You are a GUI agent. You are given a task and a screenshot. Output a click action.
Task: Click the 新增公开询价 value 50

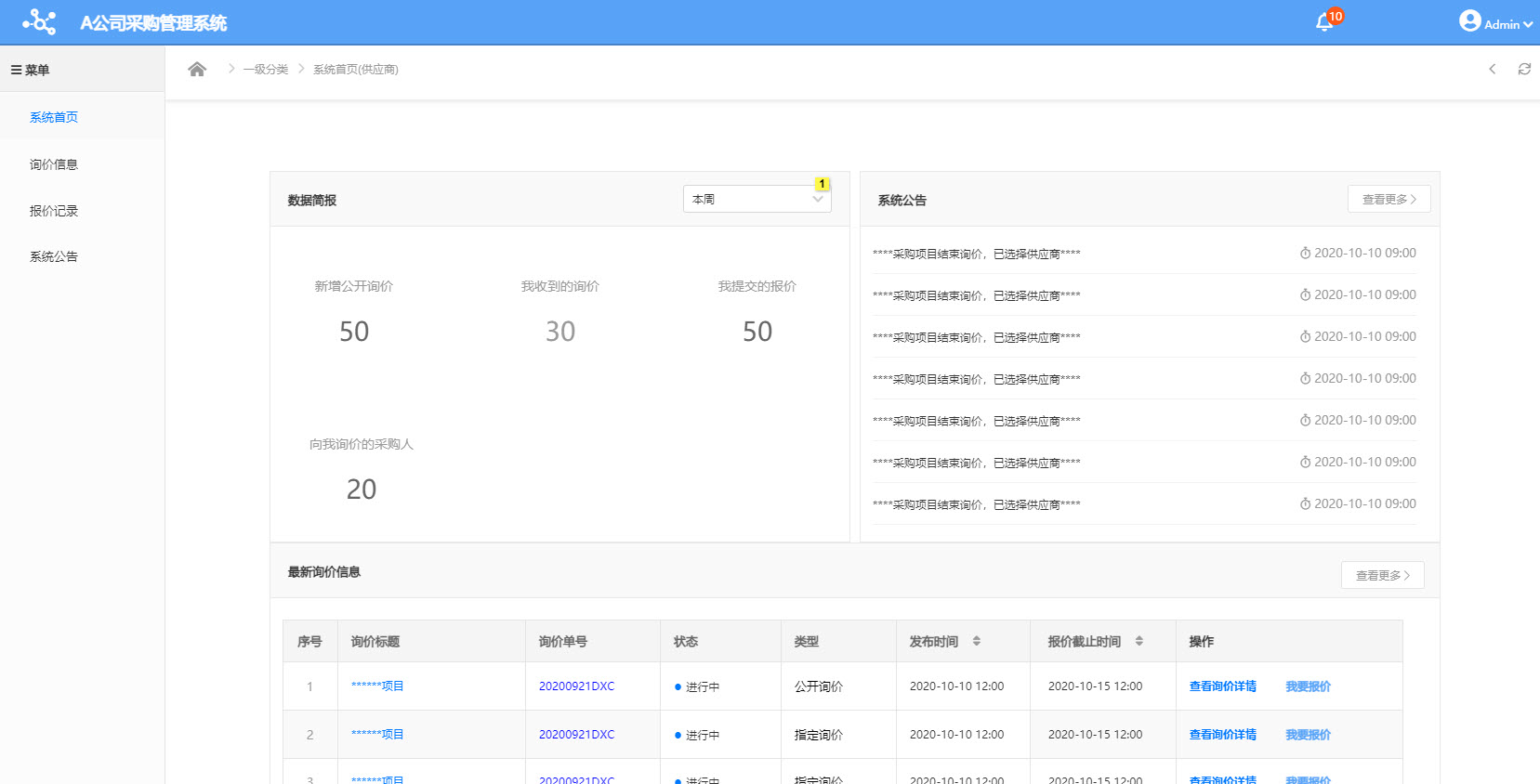click(354, 332)
